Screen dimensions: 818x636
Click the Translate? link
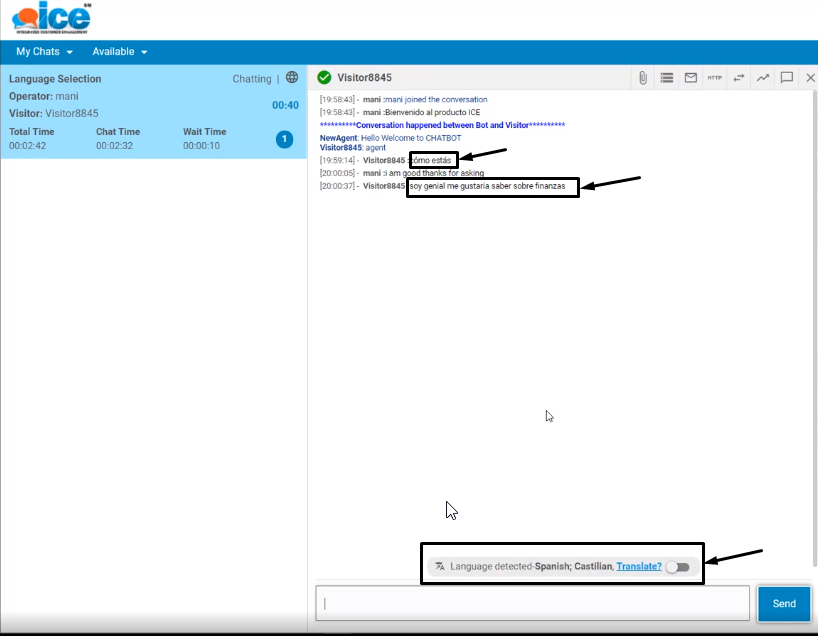click(x=638, y=567)
